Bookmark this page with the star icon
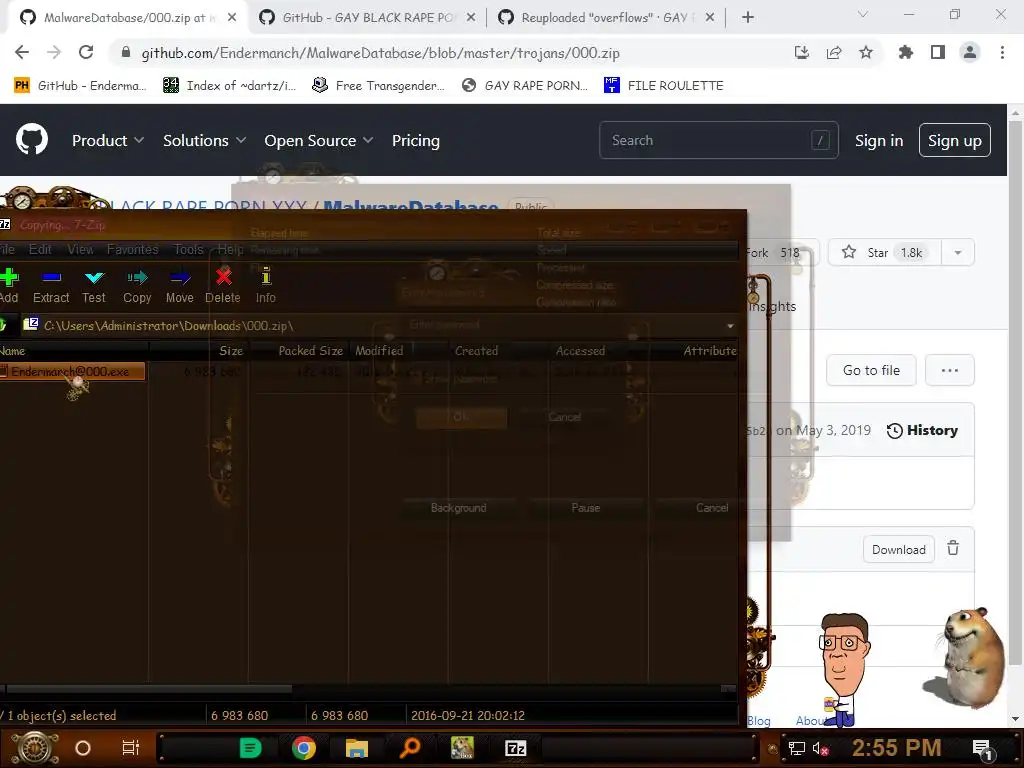This screenshot has height=768, width=1024. pyautogui.click(x=866, y=53)
